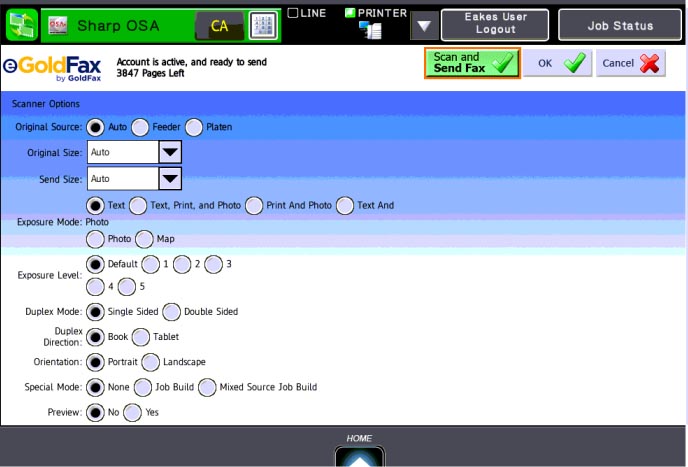Set Exposure Level to 3
This screenshot has height=467, width=688.
[213, 264]
